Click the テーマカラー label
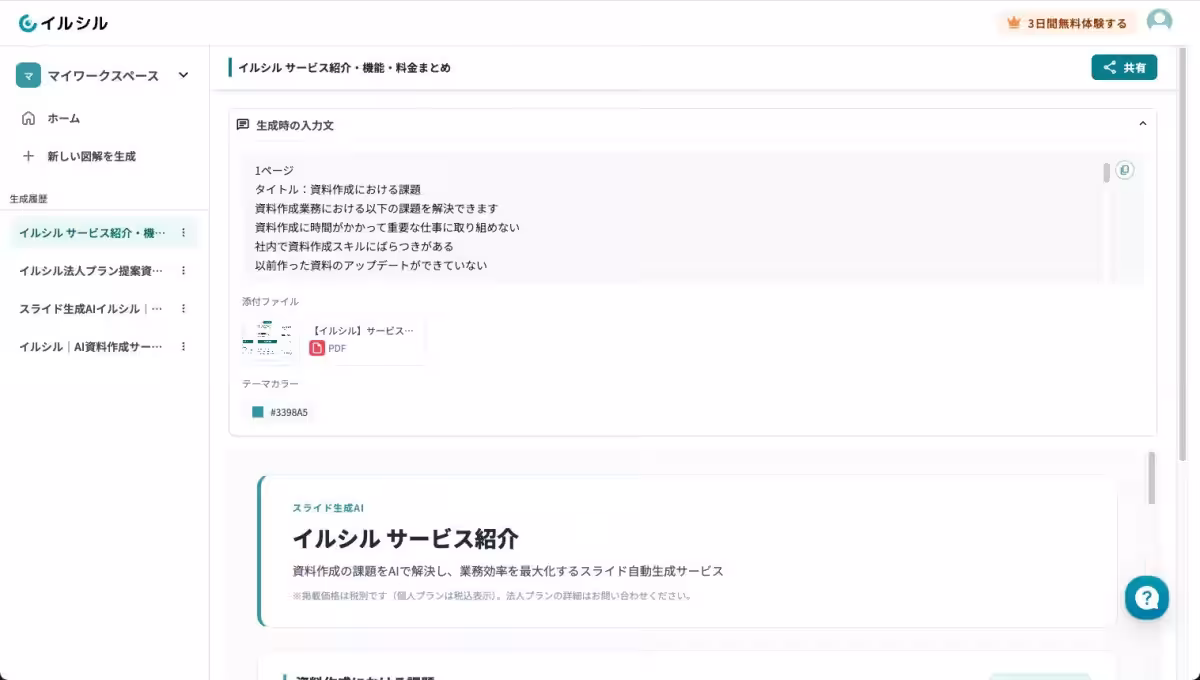The height and width of the screenshot is (680, 1200). click(270, 384)
